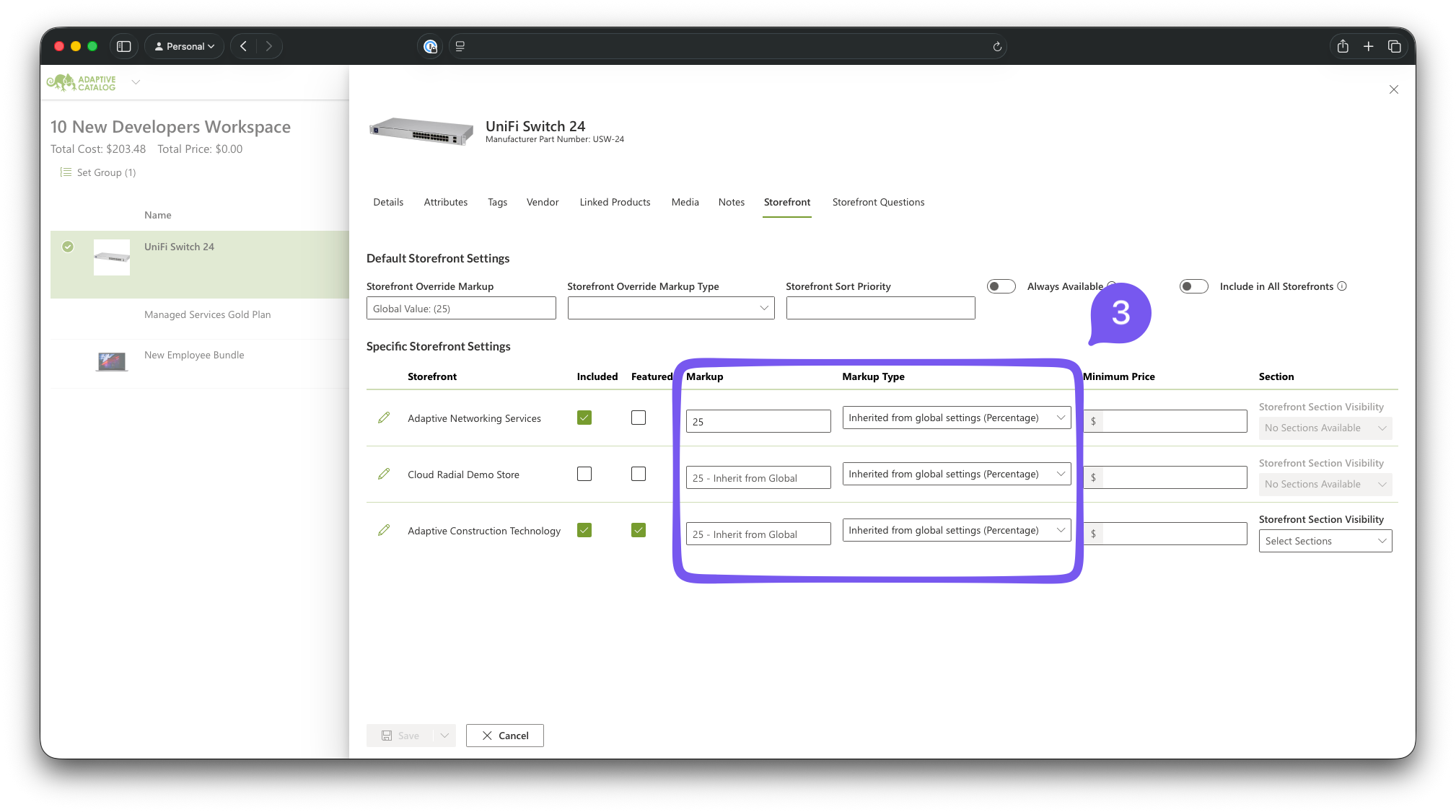The image size is (1456, 812).
Task: Uncheck Featured for Adaptive Construction Technology
Action: pyautogui.click(x=639, y=530)
